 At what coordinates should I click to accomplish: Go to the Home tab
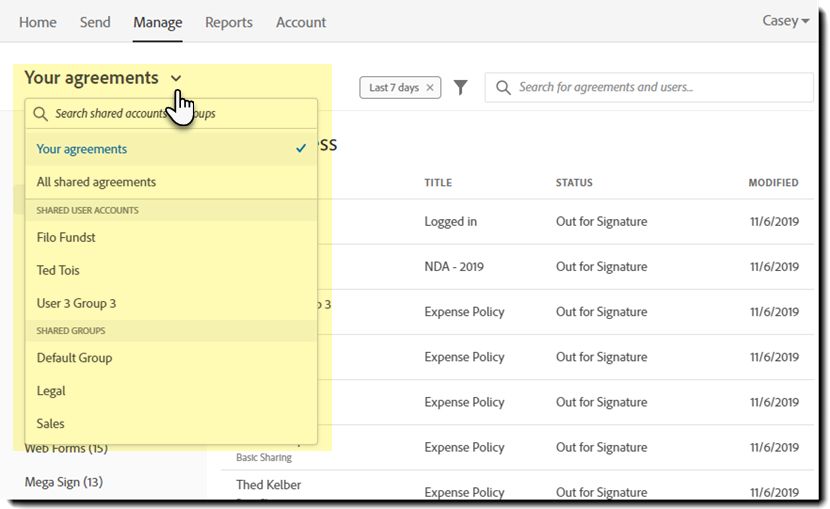point(38,22)
